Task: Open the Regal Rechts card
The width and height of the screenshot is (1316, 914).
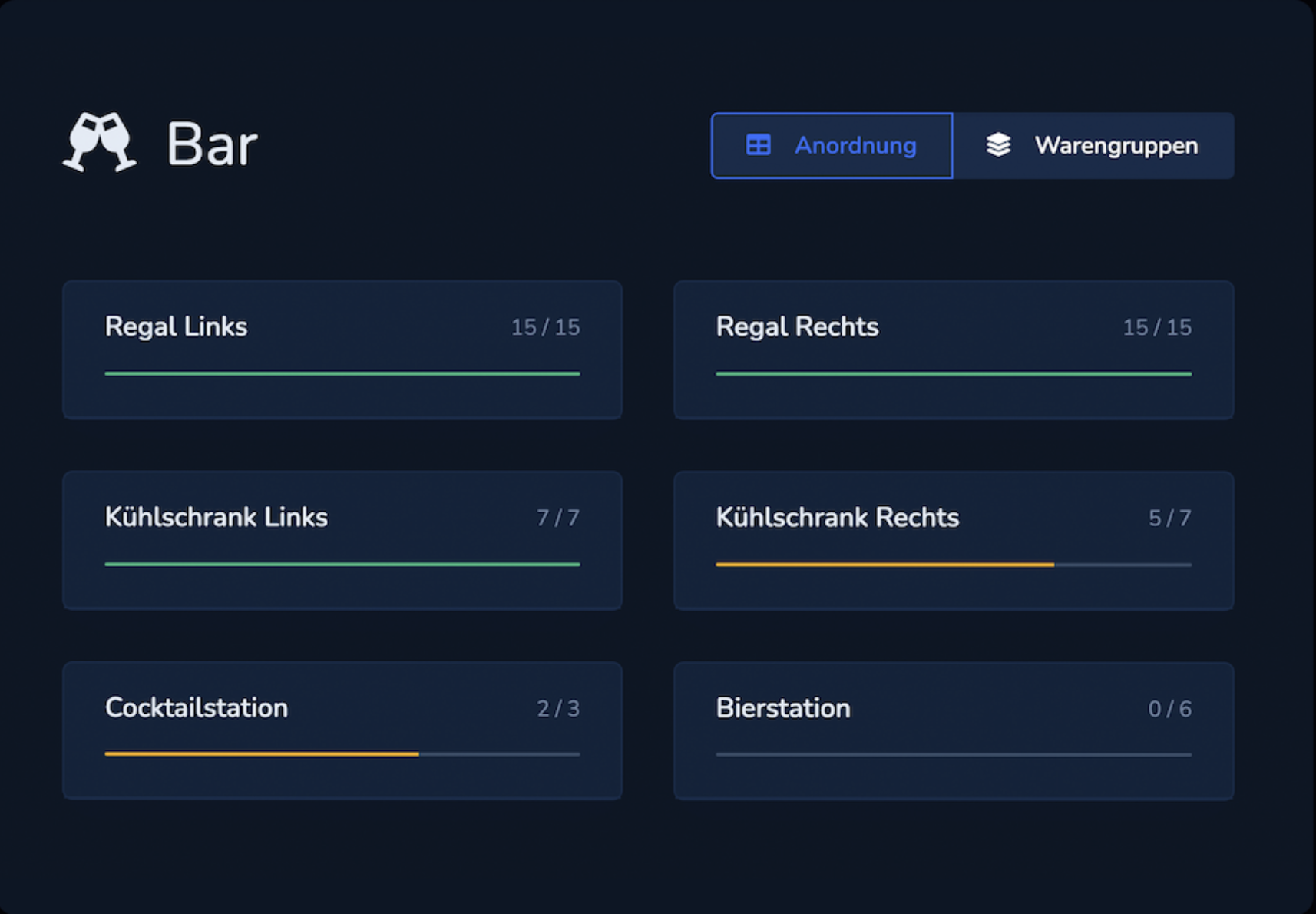Action: click(x=954, y=350)
